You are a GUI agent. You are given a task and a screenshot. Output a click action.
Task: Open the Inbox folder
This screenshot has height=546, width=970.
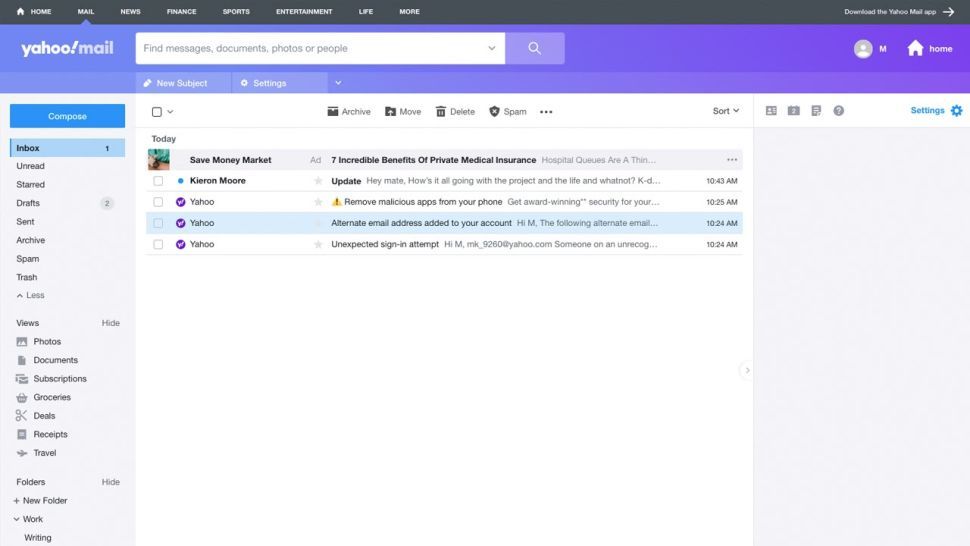pyautogui.click(x=67, y=148)
